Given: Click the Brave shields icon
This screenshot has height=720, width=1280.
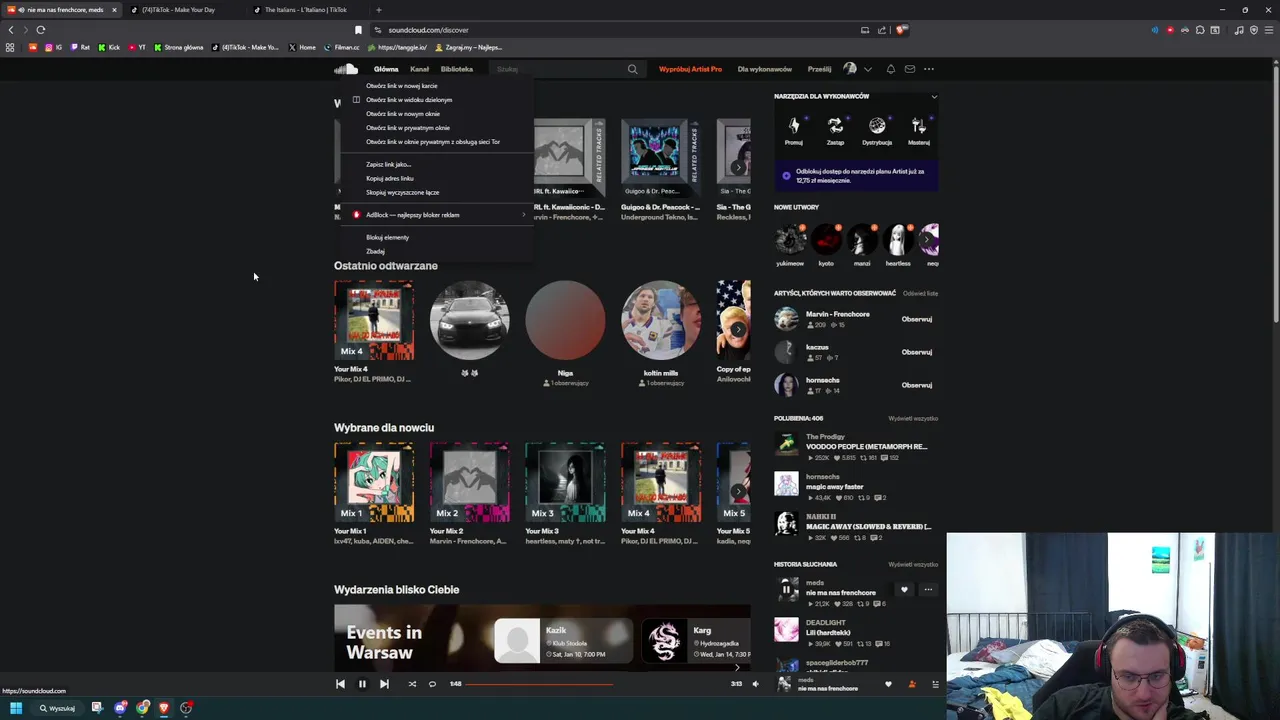Looking at the screenshot, I should [x=901, y=30].
